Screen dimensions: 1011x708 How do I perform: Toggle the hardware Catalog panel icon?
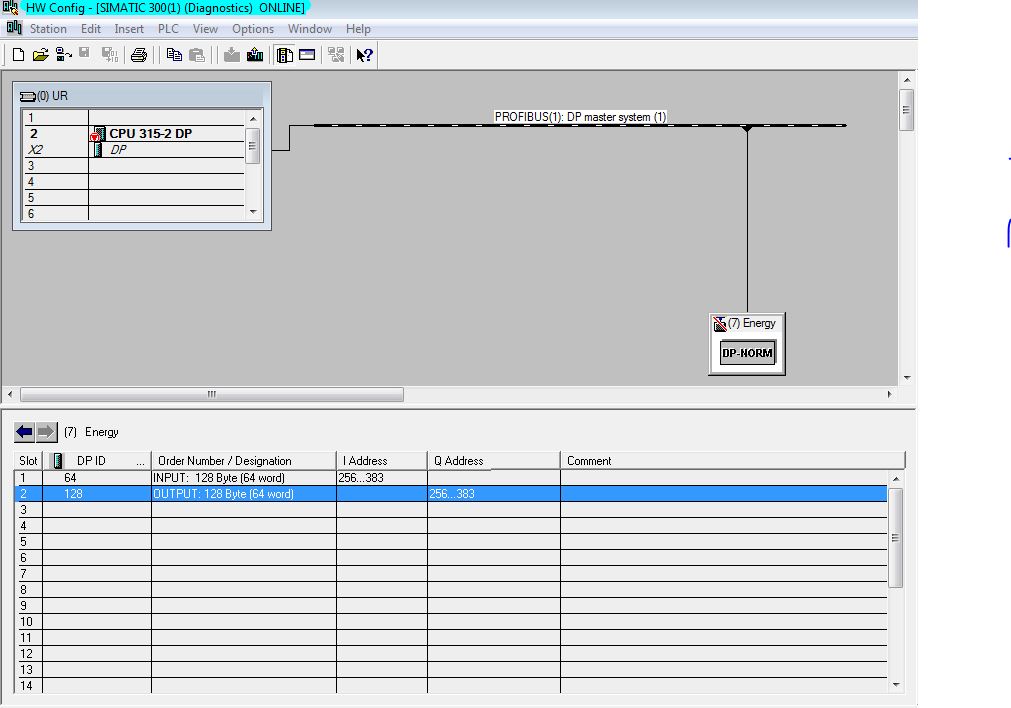pos(307,55)
